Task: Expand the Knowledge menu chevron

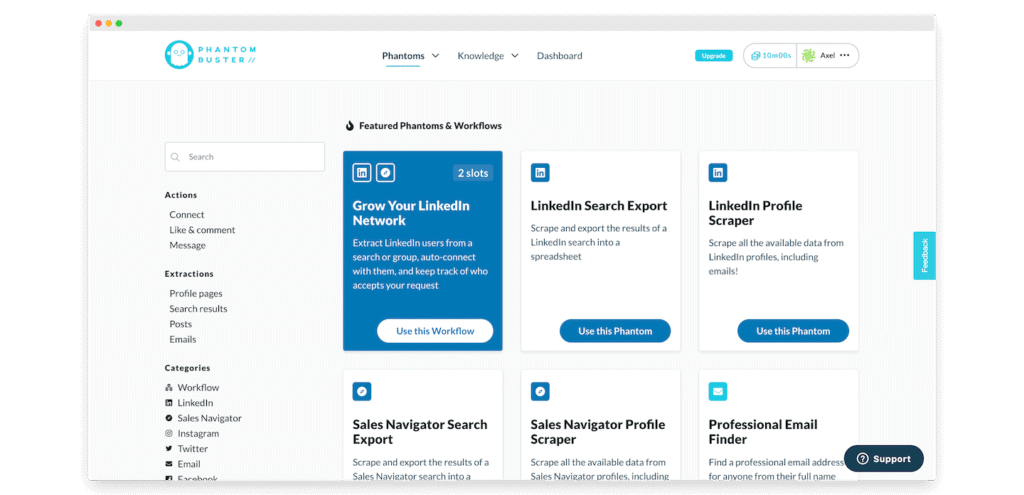Action: click(515, 56)
